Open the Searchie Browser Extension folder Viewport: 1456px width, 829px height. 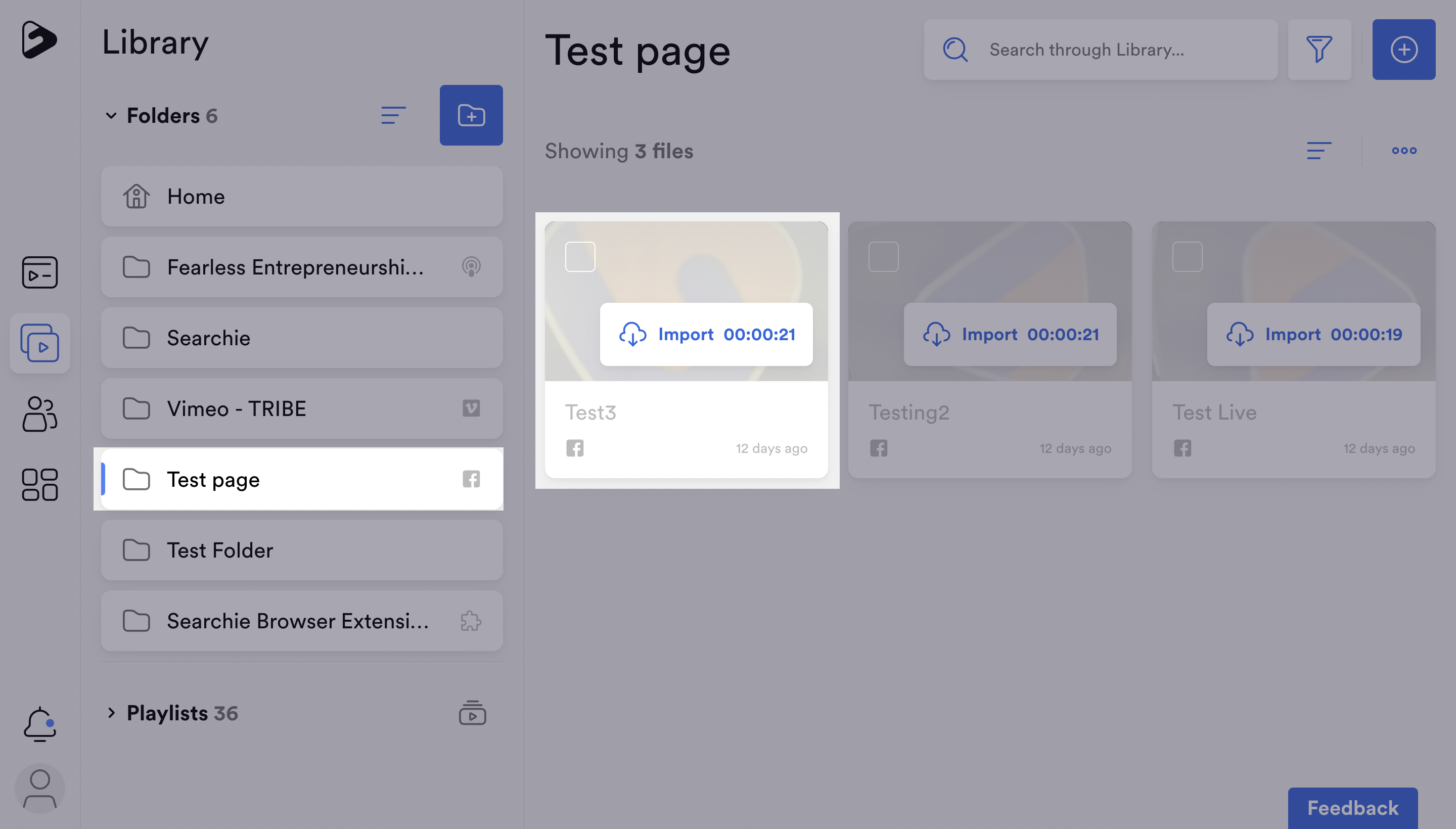pyautogui.click(x=302, y=621)
